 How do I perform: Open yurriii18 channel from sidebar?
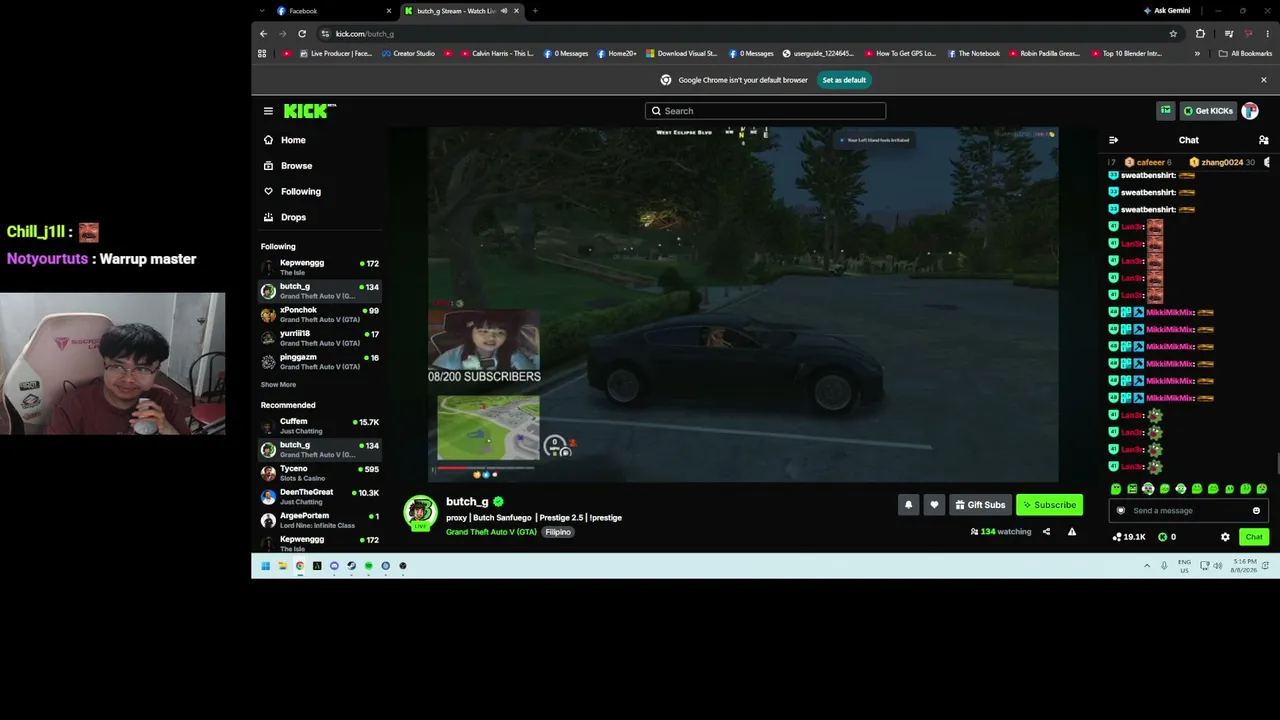pyautogui.click(x=320, y=338)
